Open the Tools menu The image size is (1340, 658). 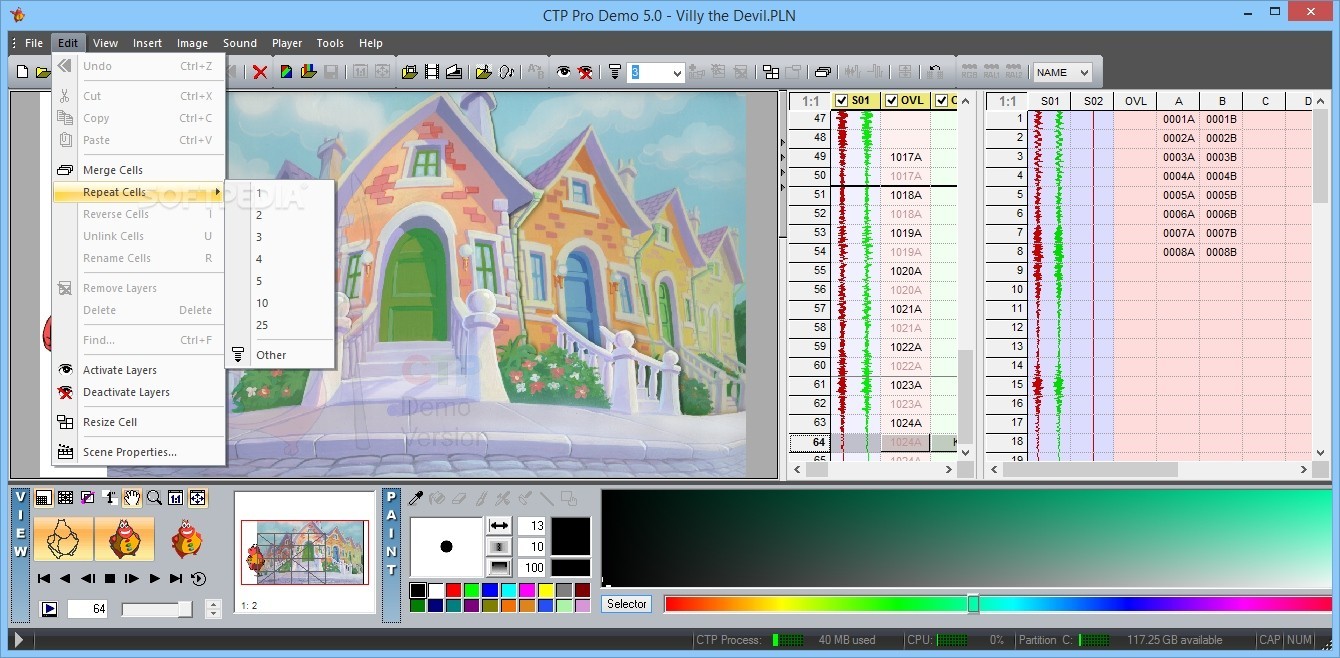(x=330, y=43)
